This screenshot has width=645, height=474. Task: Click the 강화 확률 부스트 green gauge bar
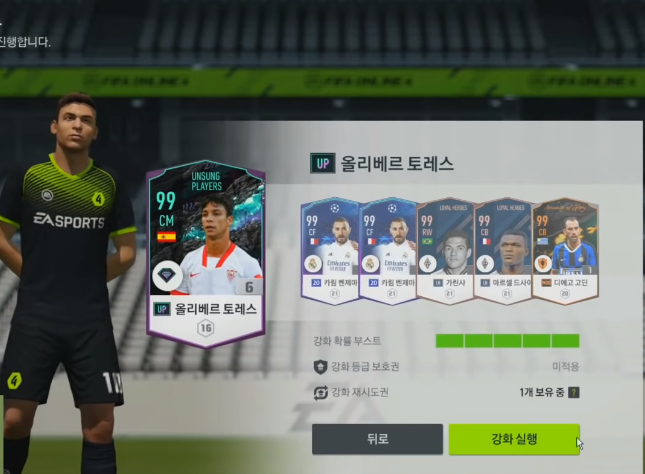508,341
